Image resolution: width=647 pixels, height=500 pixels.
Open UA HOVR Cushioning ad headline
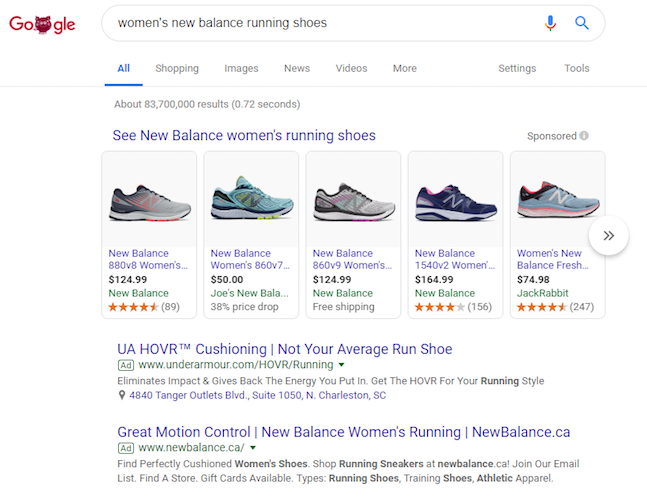coord(285,349)
